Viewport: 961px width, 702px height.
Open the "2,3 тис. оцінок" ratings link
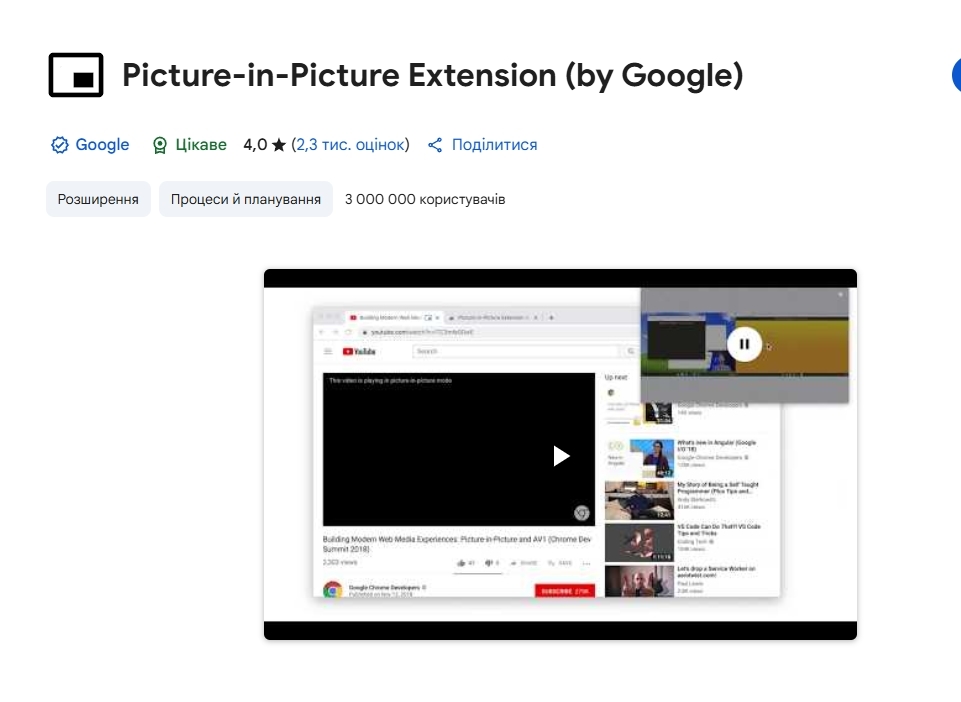point(351,145)
